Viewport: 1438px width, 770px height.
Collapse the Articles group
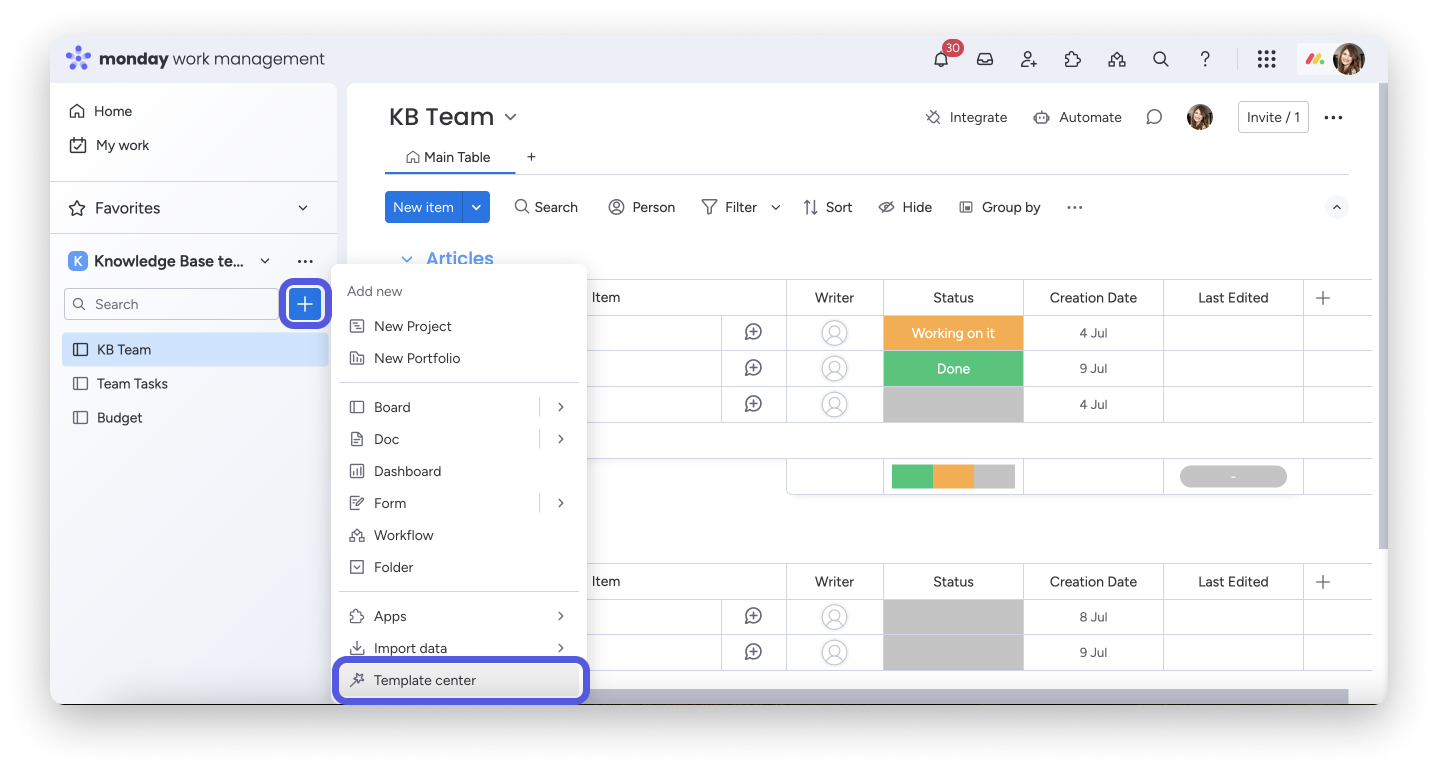pos(407,259)
